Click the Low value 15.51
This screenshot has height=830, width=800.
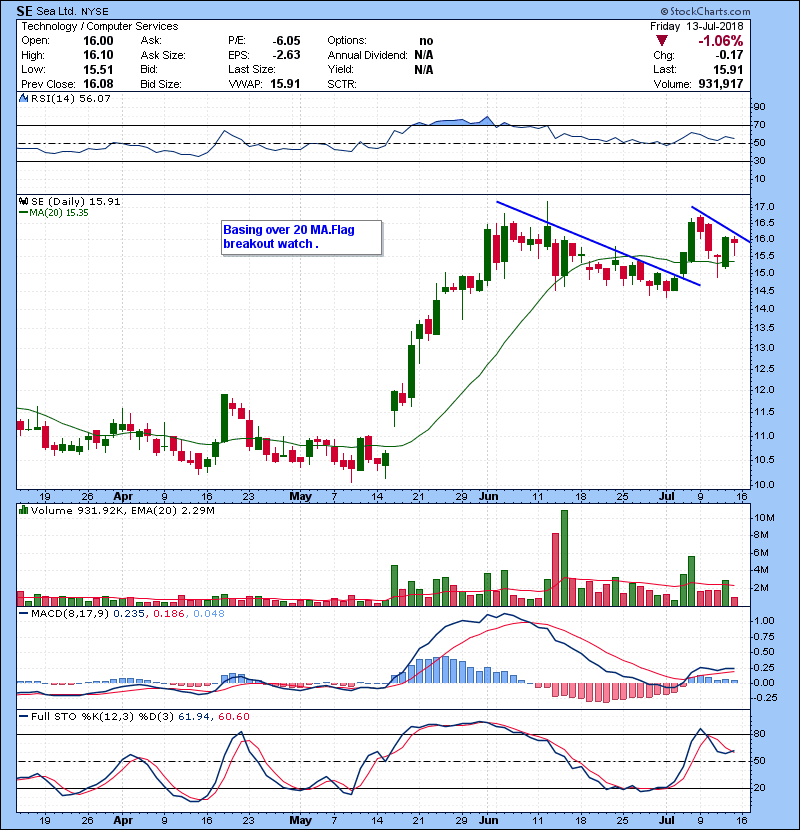tap(98, 69)
